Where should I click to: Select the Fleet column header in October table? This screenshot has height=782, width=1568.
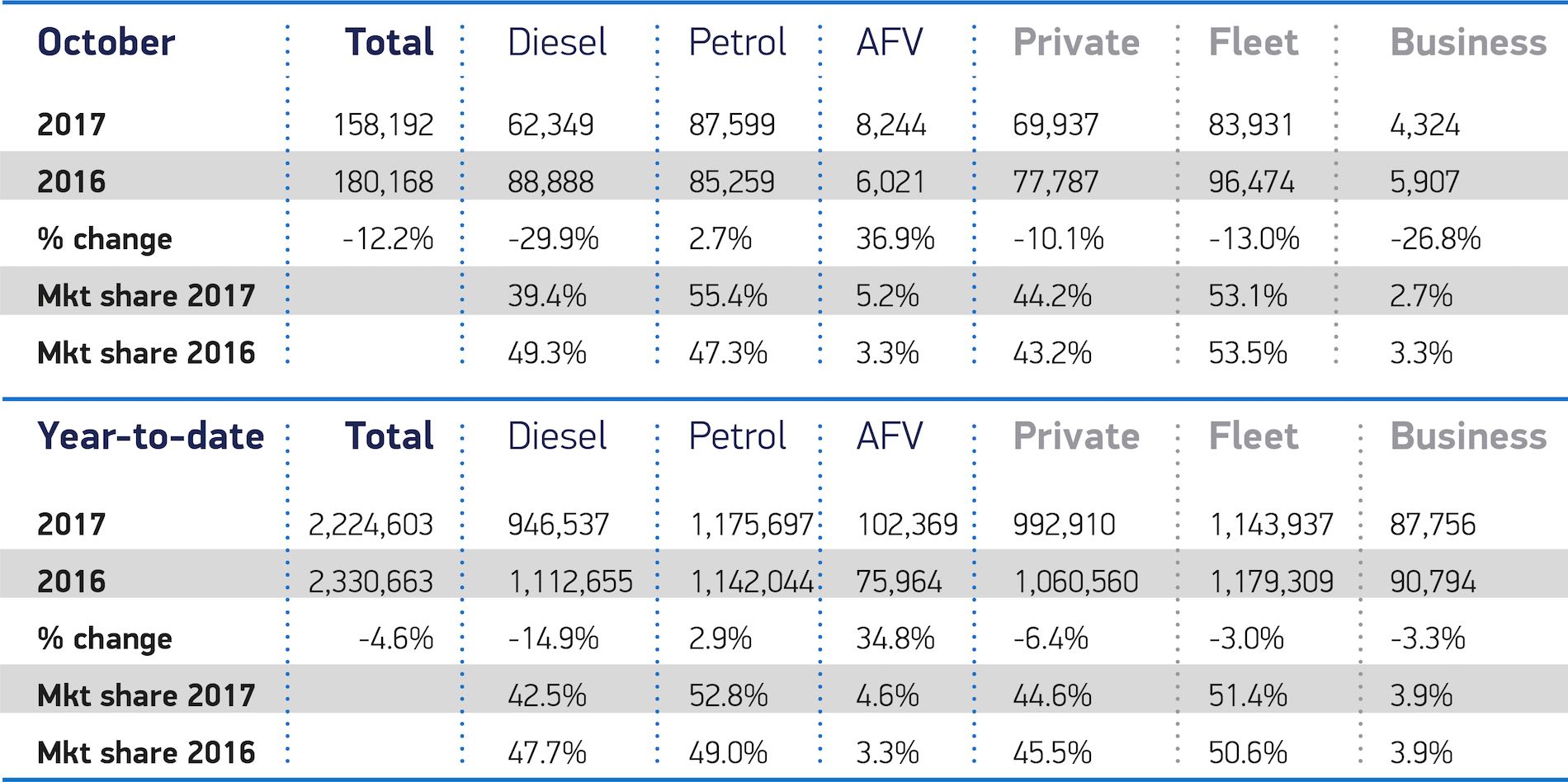[1253, 43]
